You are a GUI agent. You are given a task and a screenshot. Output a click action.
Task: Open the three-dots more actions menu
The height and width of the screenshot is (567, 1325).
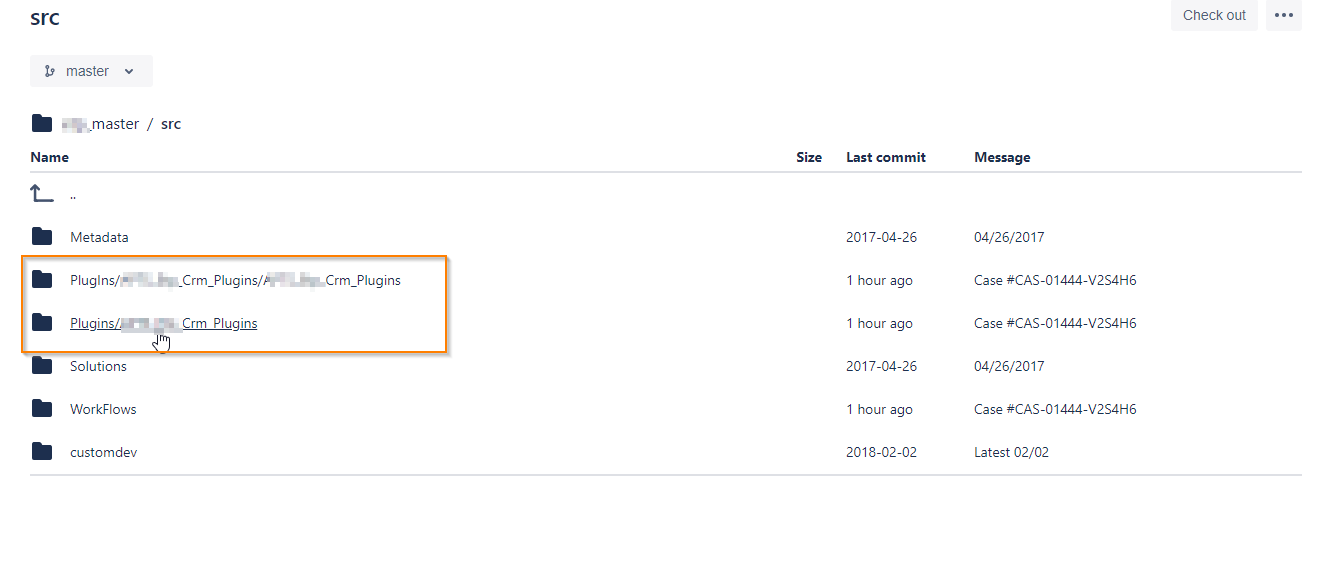[1284, 15]
